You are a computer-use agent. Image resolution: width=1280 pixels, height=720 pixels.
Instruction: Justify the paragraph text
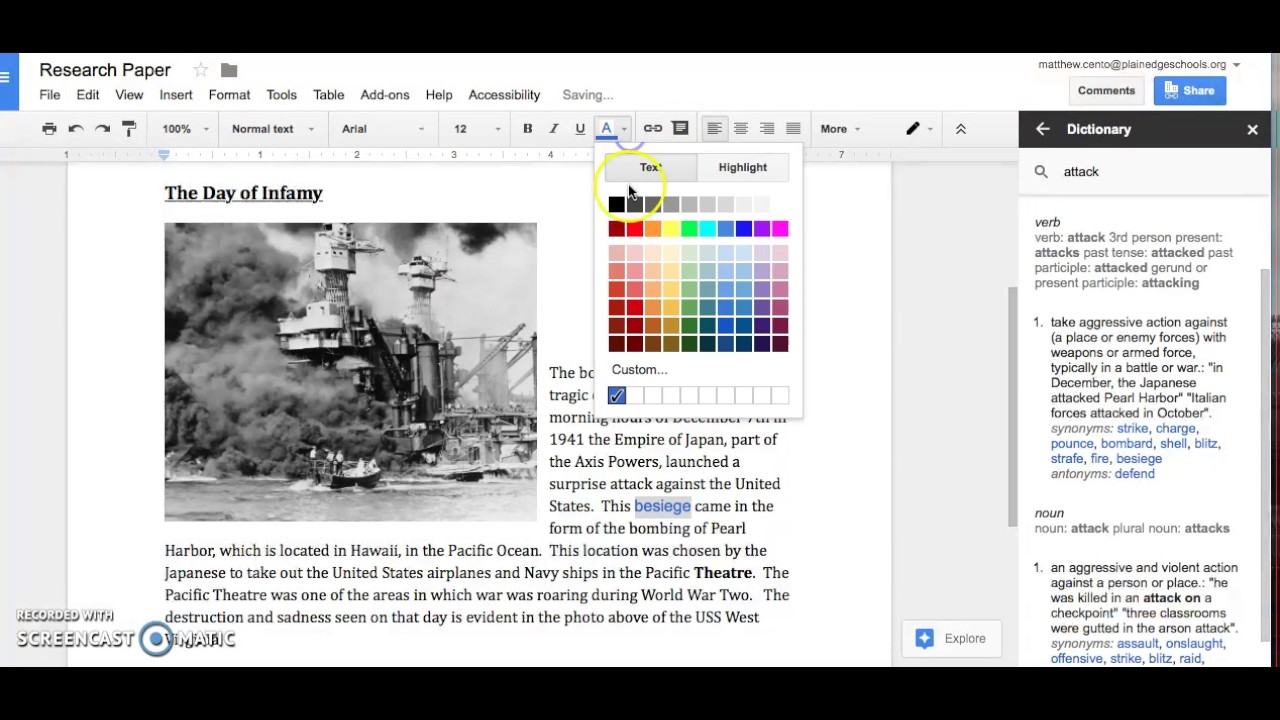(793, 129)
